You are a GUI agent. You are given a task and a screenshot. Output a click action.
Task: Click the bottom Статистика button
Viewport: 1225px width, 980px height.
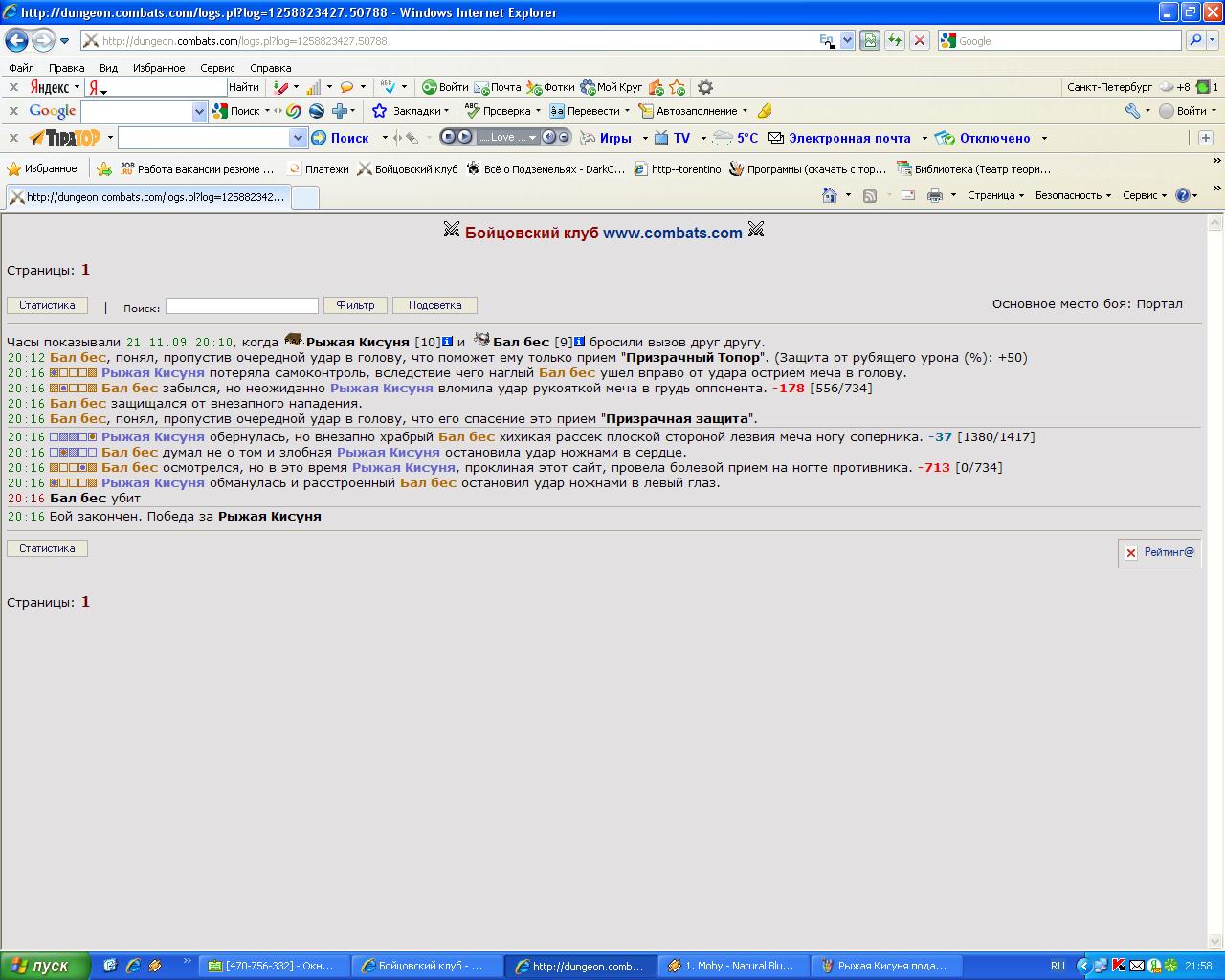click(x=47, y=548)
